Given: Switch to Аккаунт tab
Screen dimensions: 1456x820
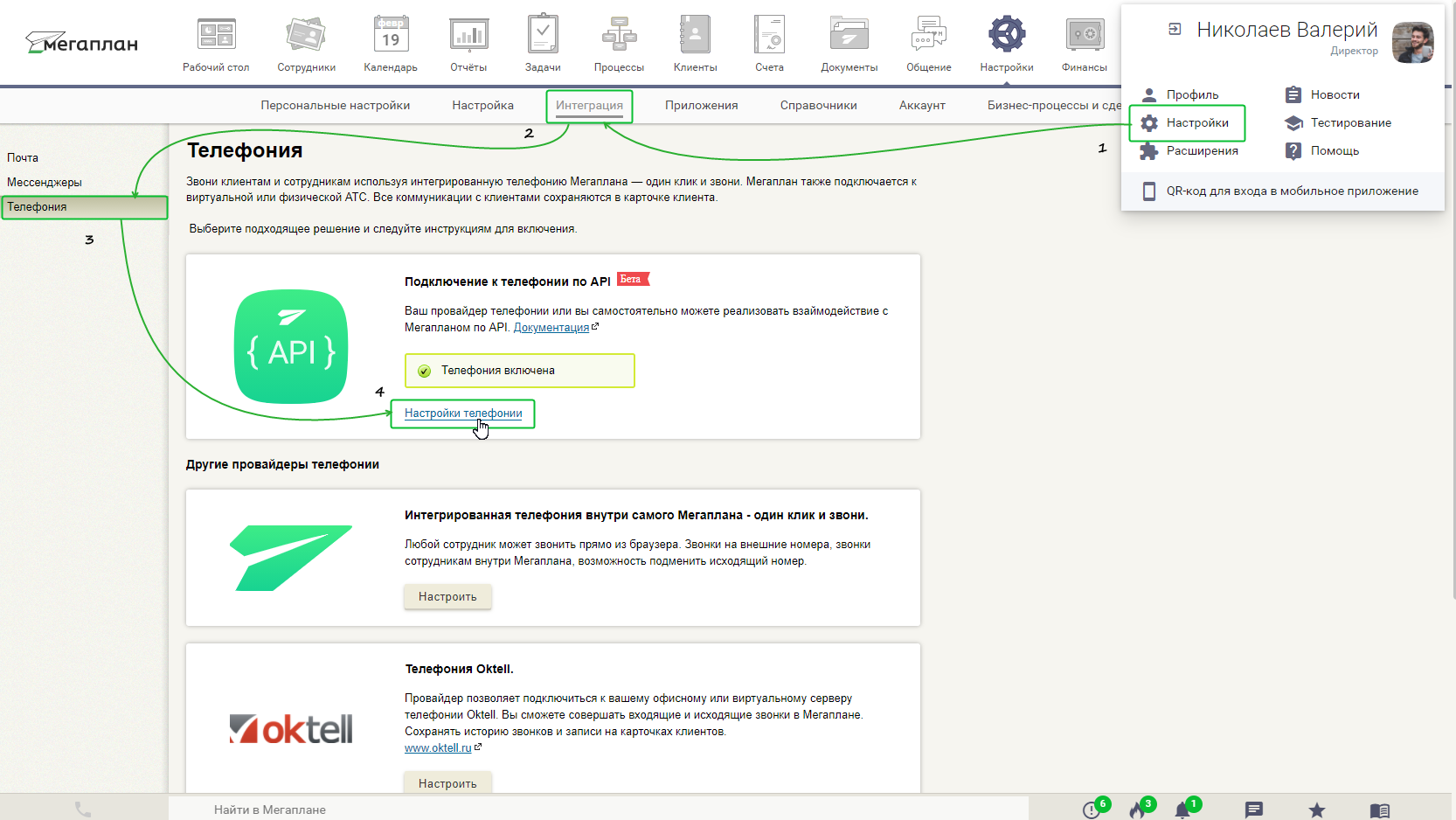Looking at the screenshot, I should (x=922, y=105).
